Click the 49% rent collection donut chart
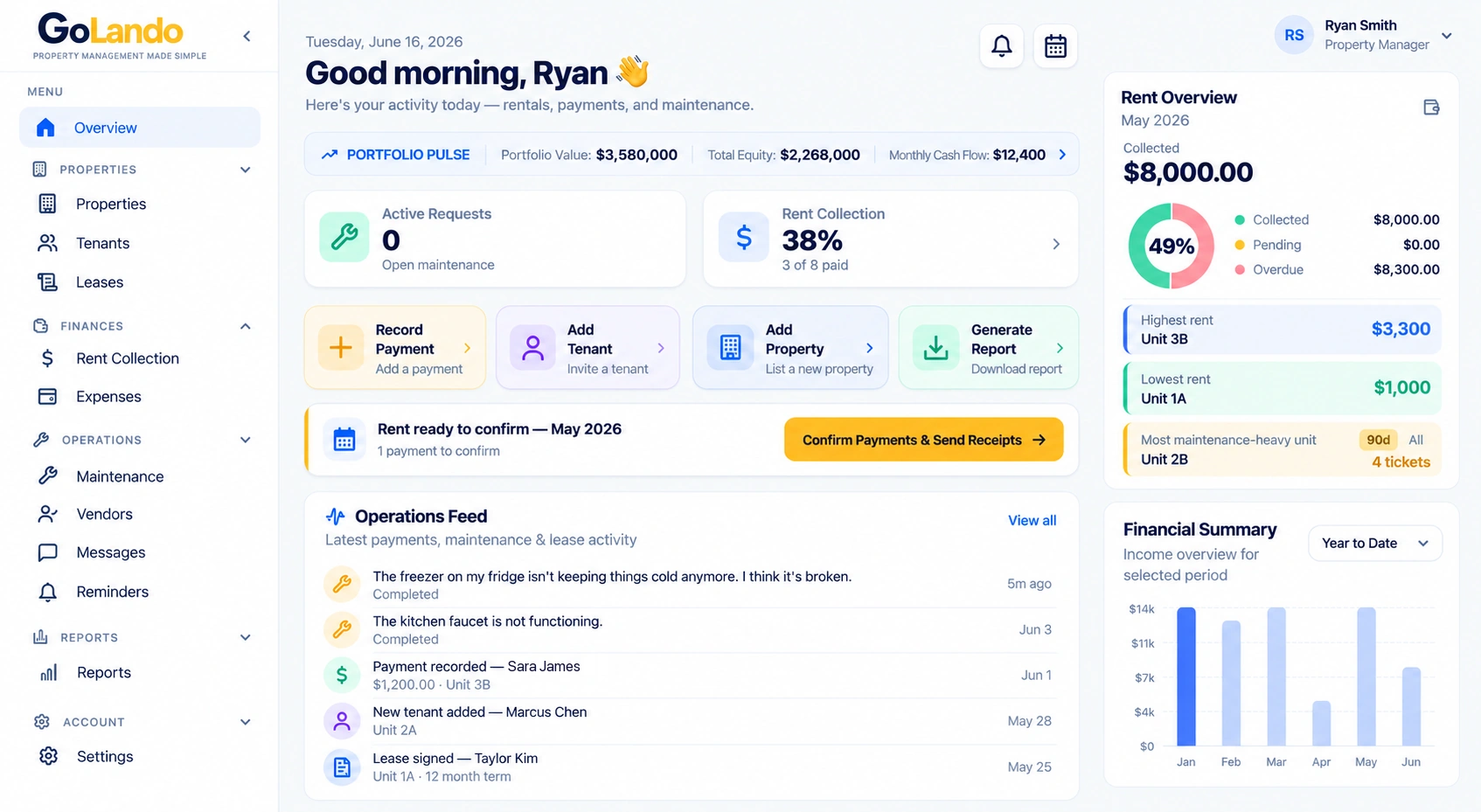Image resolution: width=1481 pixels, height=812 pixels. tap(1172, 246)
